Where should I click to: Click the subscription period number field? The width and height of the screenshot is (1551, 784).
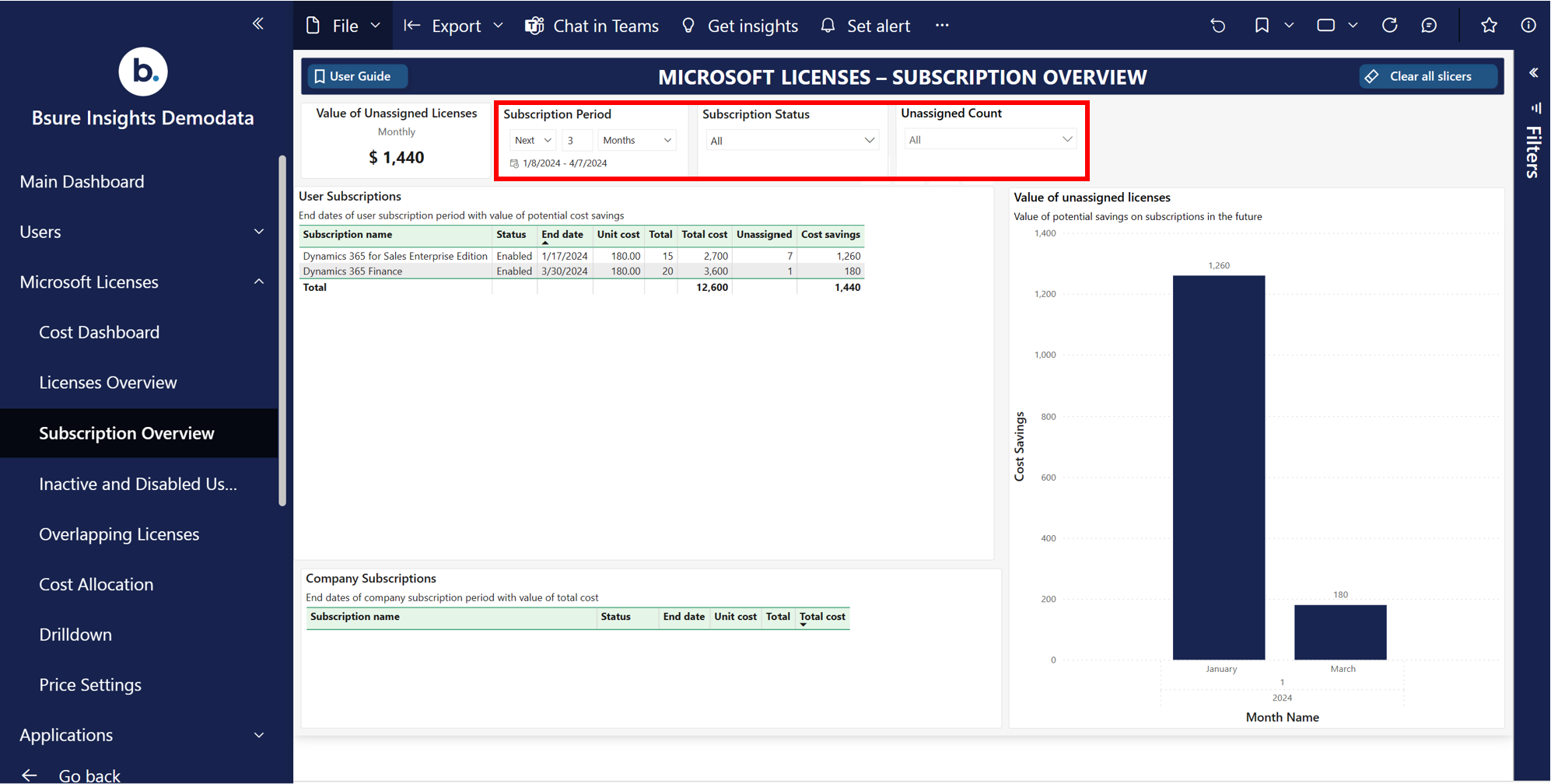(576, 141)
